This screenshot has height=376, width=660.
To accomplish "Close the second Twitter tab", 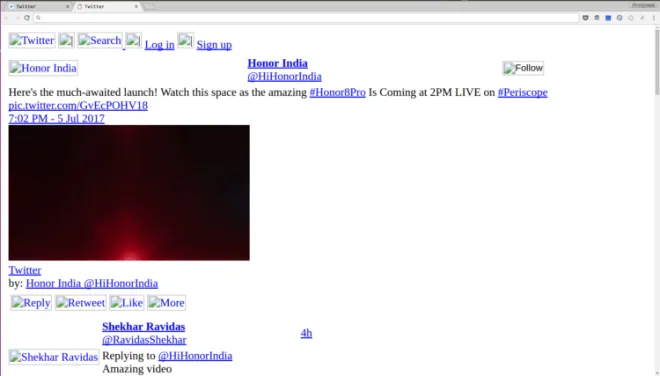I will click(136, 6).
